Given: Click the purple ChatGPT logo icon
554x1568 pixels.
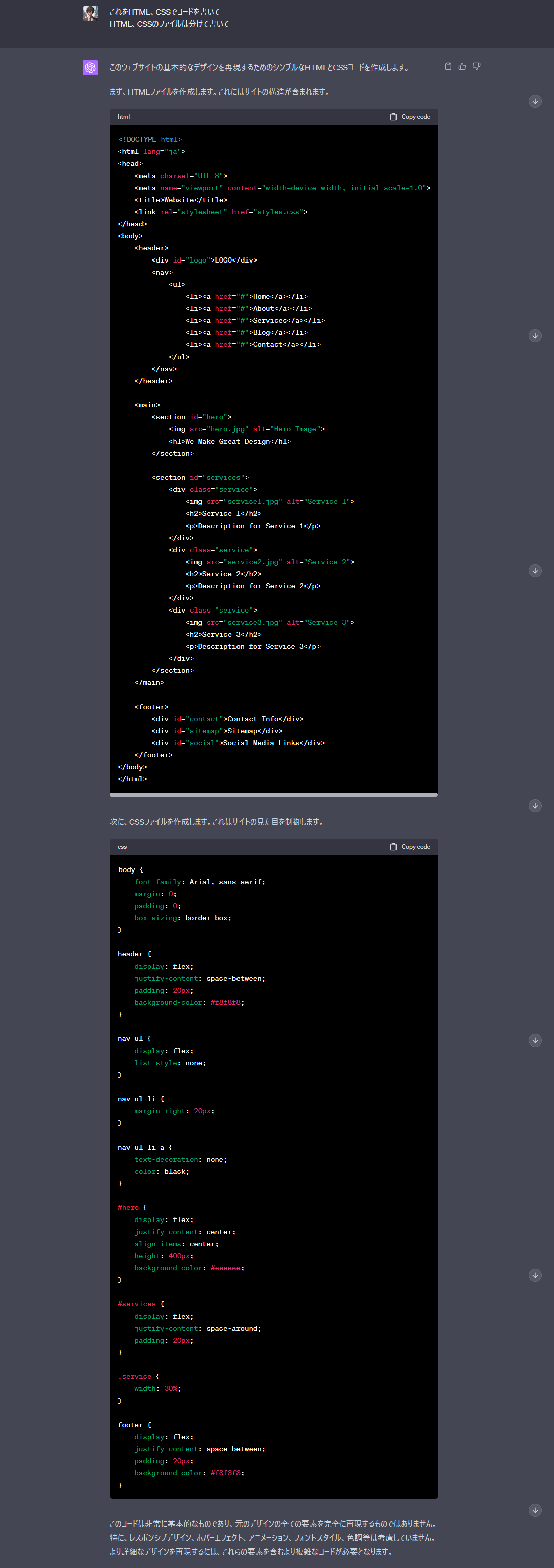Looking at the screenshot, I should coord(90,67).
